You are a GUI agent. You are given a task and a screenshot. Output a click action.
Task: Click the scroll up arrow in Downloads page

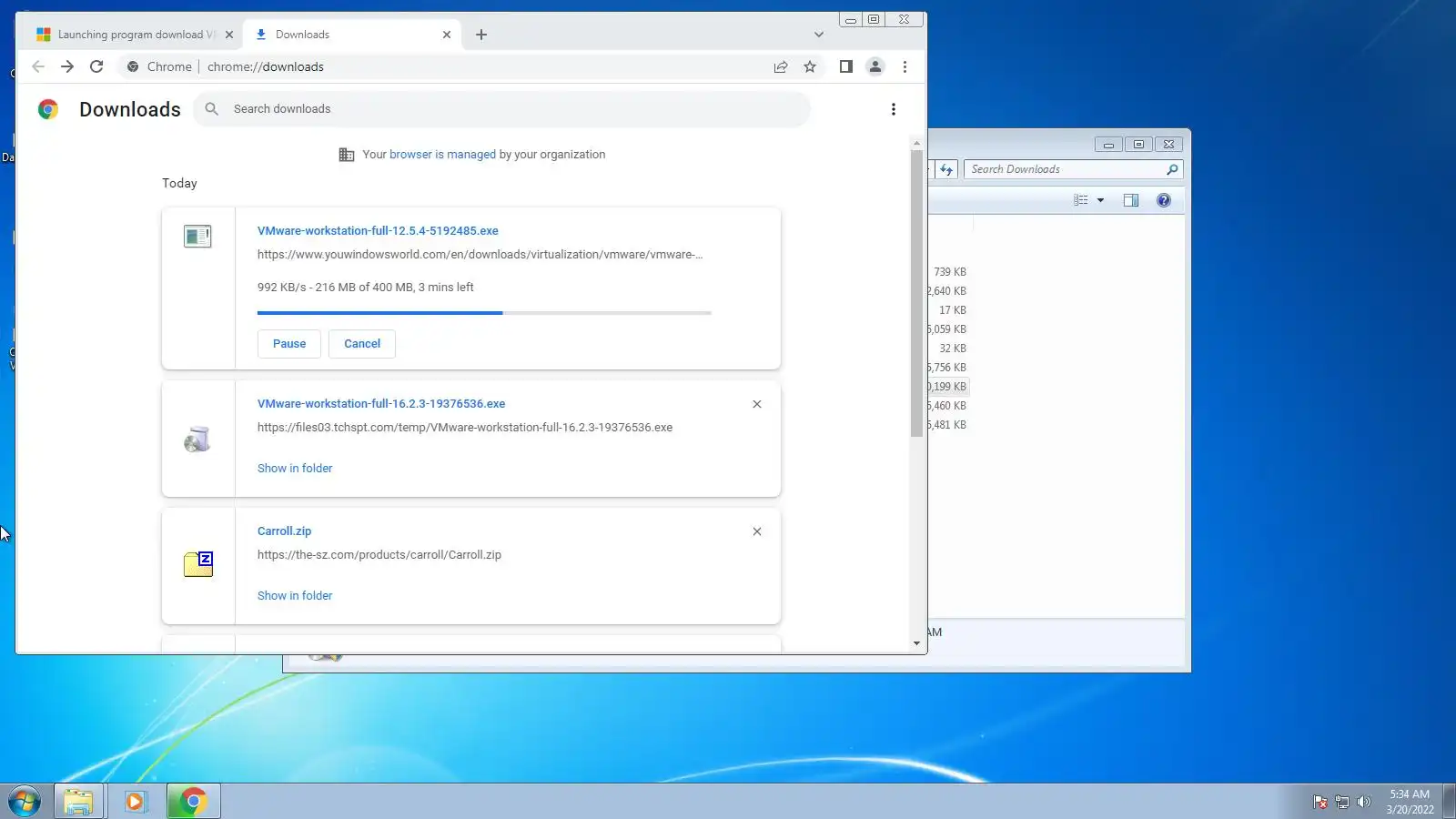(916, 143)
